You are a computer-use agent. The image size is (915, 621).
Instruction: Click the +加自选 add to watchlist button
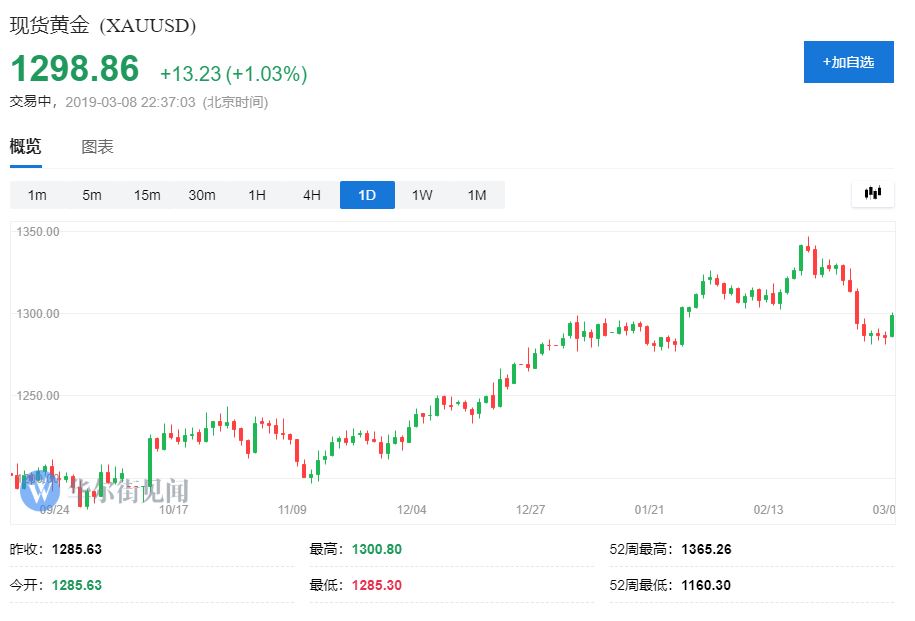pos(848,62)
